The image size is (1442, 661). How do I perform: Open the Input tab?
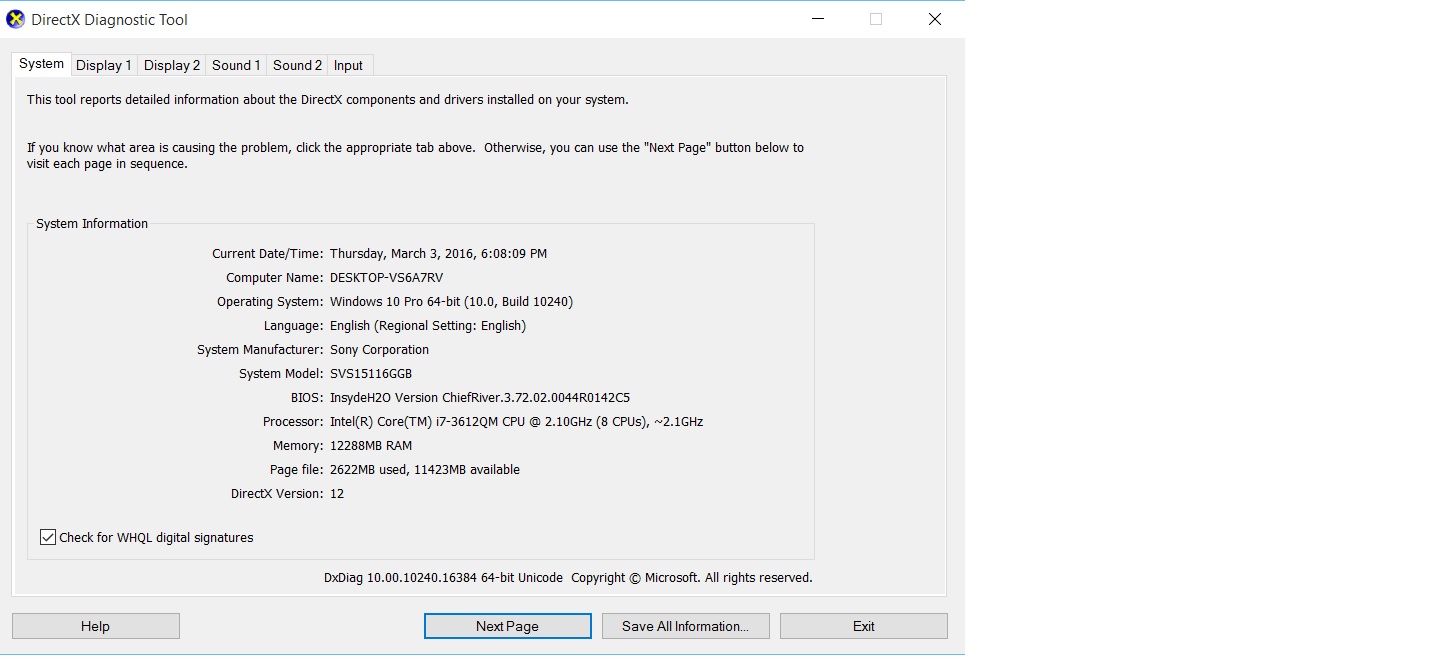tap(348, 65)
